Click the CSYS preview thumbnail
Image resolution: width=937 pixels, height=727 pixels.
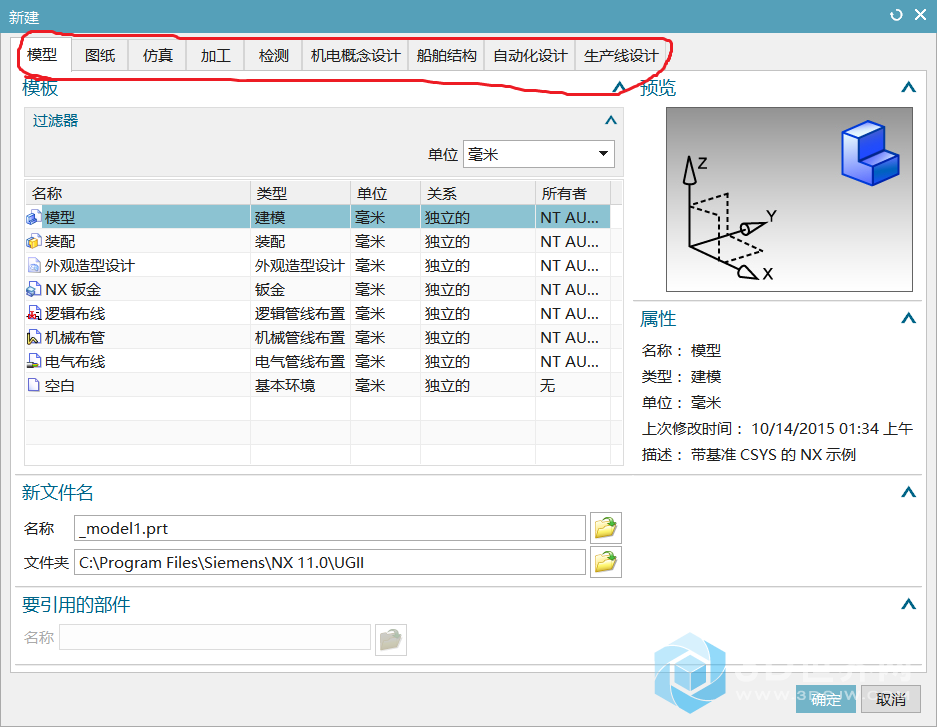click(789, 199)
